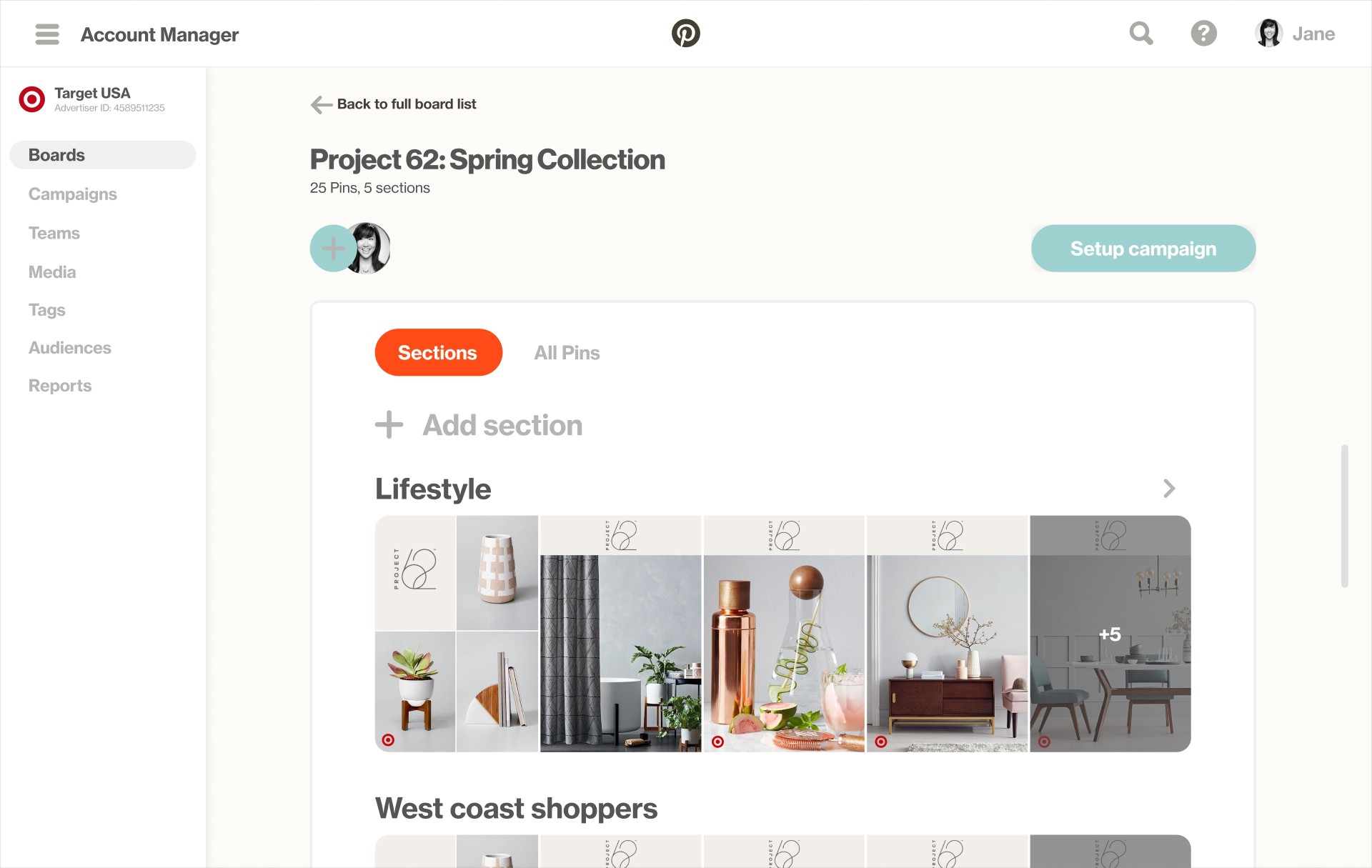Click the help question mark icon
This screenshot has width=1372, height=868.
pos(1204,33)
